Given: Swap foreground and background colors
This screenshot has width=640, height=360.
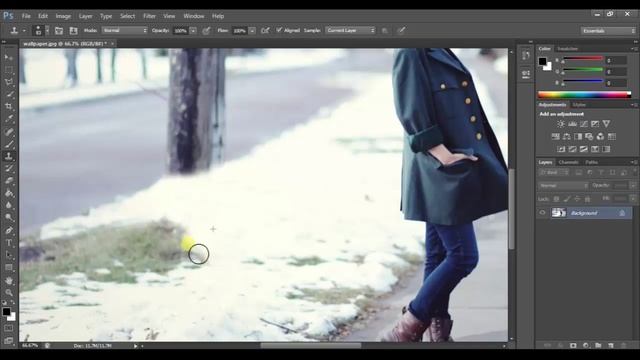Looking at the screenshot, I should [13, 302].
